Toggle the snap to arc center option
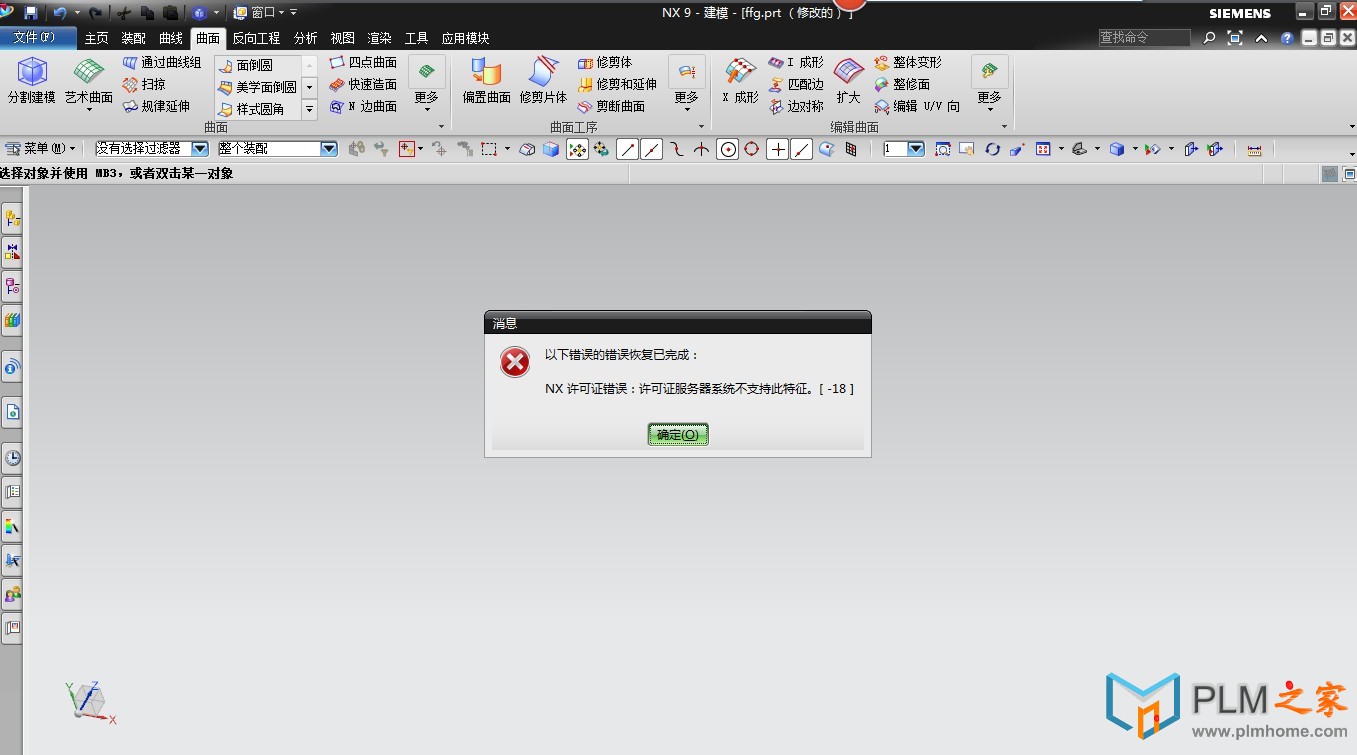Image resolution: width=1357 pixels, height=755 pixels. pyautogui.click(x=729, y=149)
